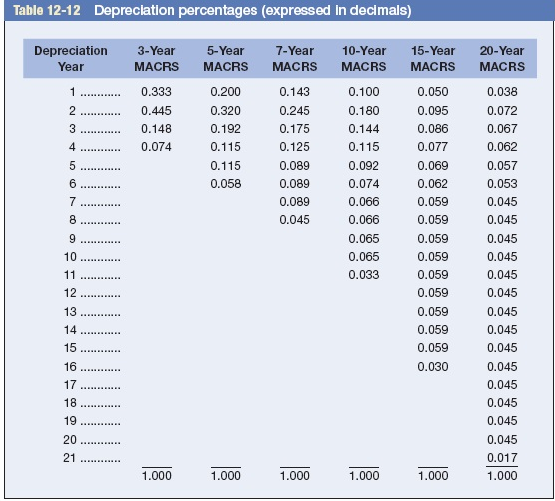
Task: Click depreciation year row label 11
Action: pos(70,275)
